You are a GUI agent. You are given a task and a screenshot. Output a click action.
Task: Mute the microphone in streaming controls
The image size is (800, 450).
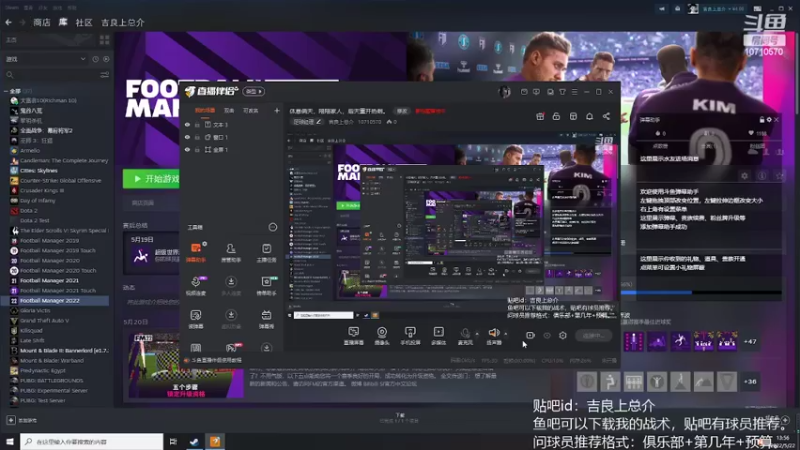click(465, 336)
